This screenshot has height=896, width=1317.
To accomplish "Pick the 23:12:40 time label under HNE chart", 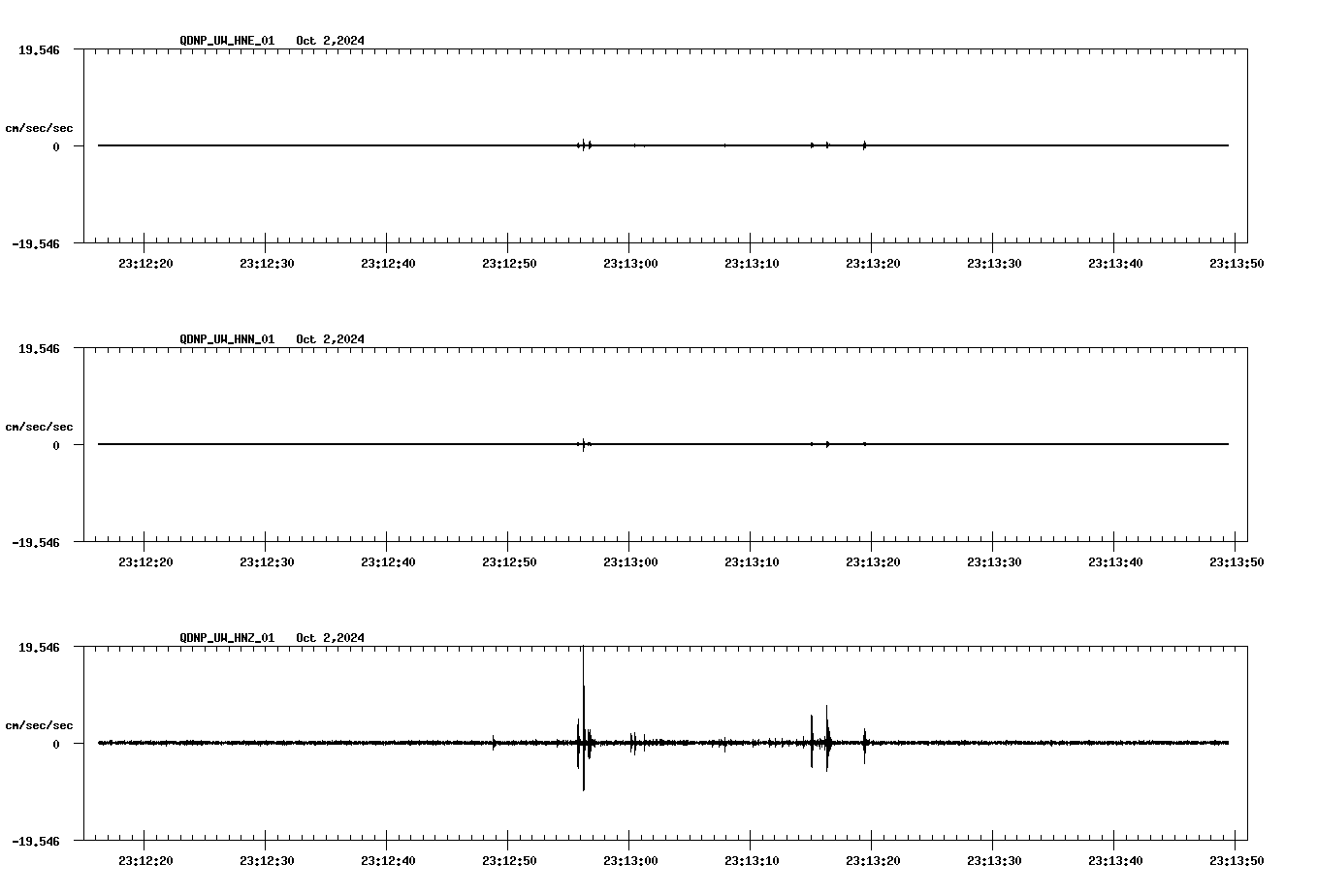I will pyautogui.click(x=388, y=264).
